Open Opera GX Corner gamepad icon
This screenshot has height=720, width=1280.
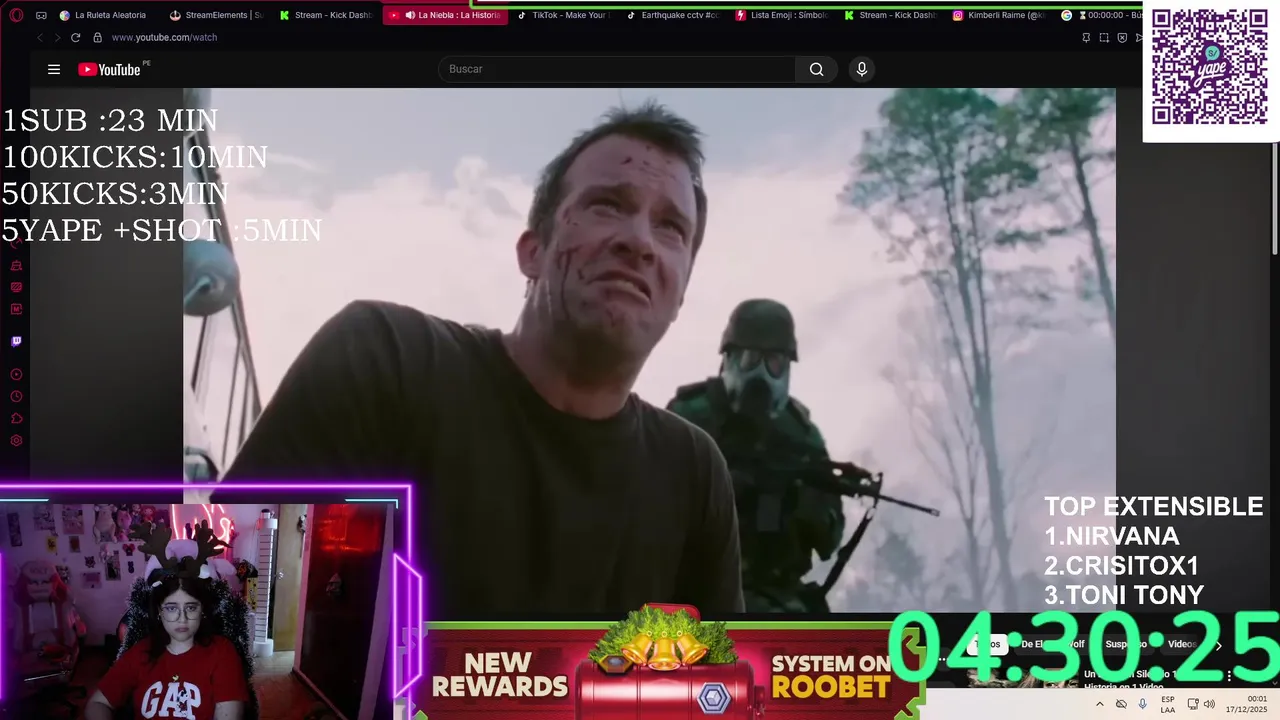tap(41, 15)
